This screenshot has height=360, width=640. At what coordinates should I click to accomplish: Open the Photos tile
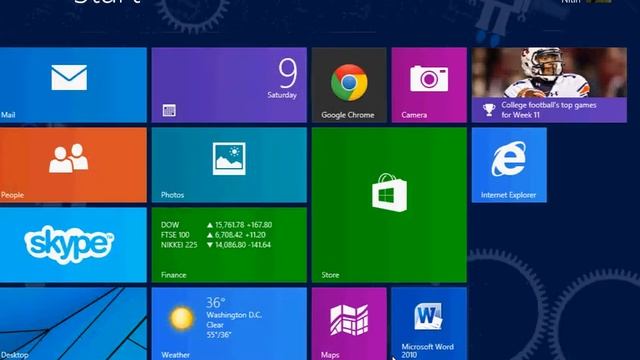[x=229, y=165]
